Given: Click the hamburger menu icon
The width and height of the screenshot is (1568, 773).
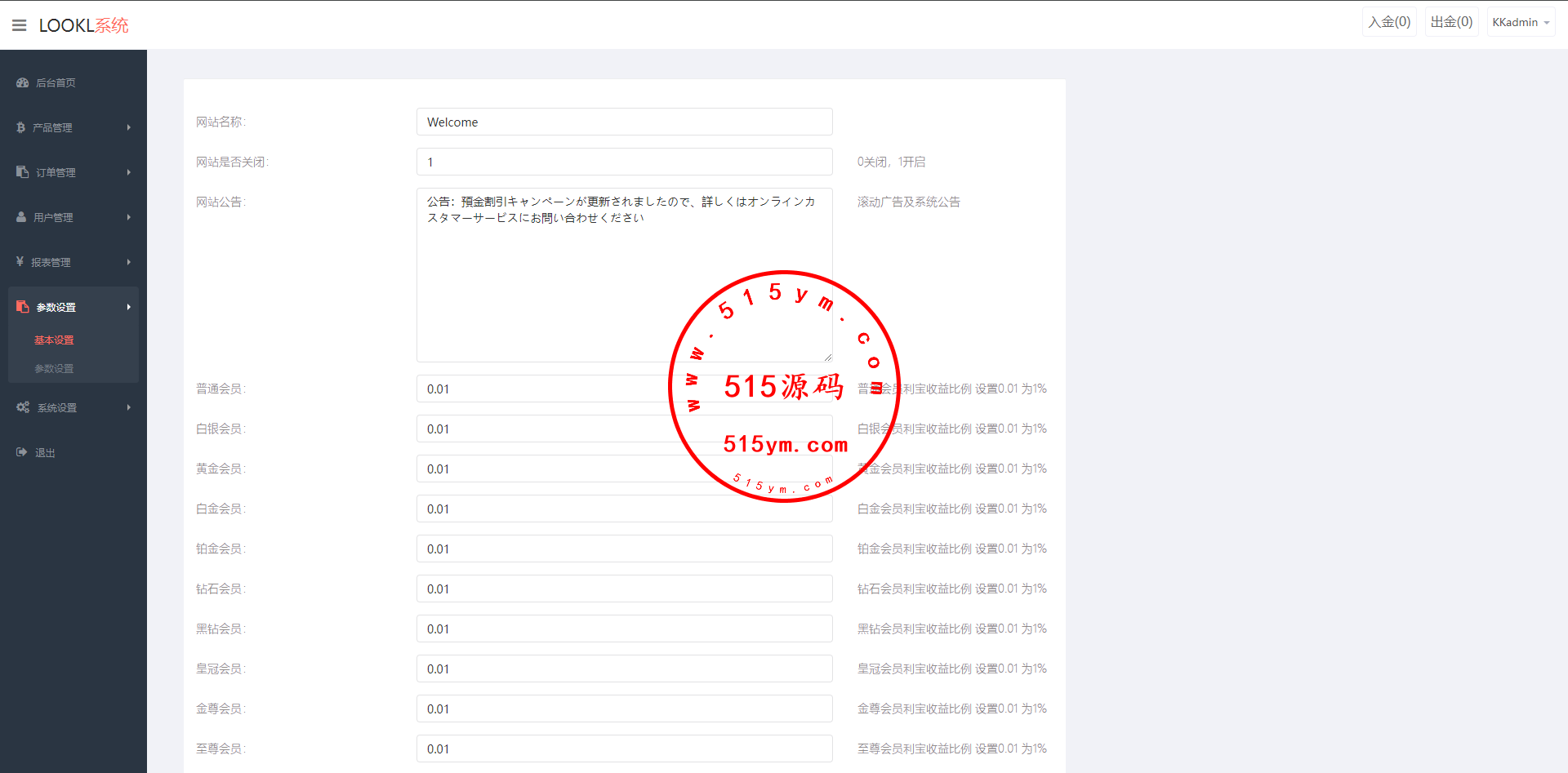Looking at the screenshot, I should (19, 25).
